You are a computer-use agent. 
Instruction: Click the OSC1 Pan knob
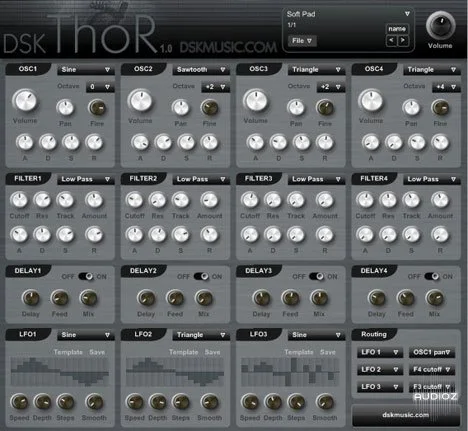pos(65,108)
